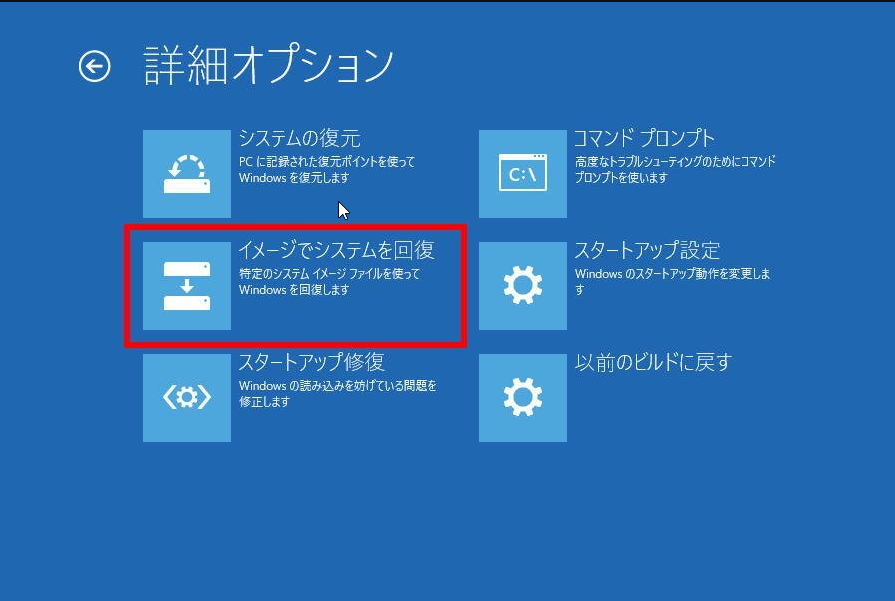Click the 以前のビルドに戻す gear icon tile
The width and height of the screenshot is (895, 601).
point(523,398)
